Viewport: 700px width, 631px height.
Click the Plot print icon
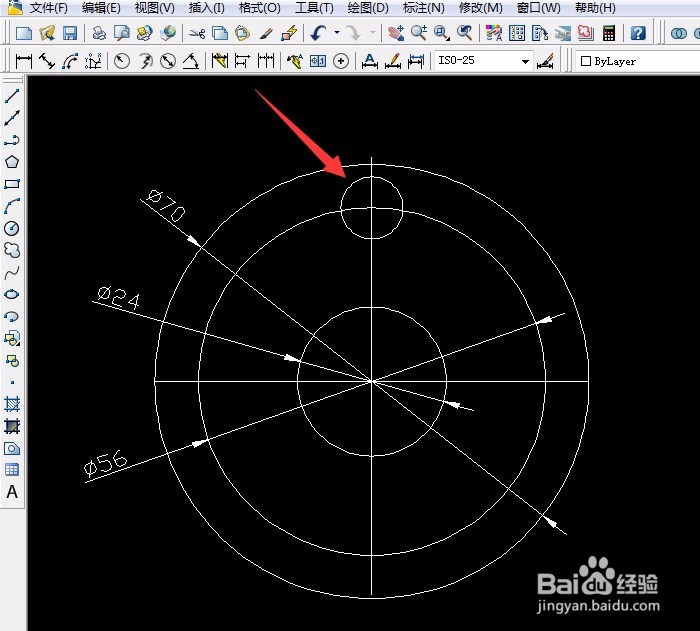99,33
